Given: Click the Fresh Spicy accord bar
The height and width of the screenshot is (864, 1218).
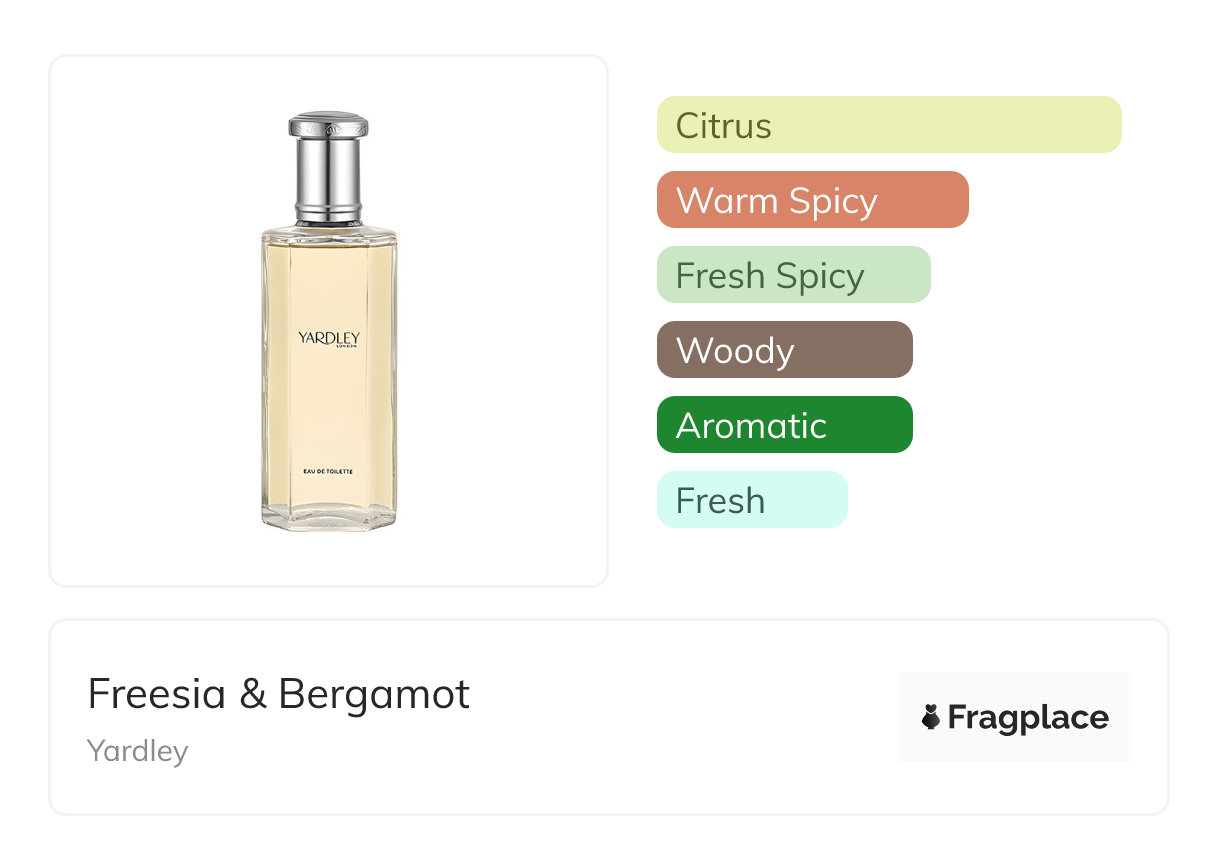Looking at the screenshot, I should pyautogui.click(x=793, y=275).
